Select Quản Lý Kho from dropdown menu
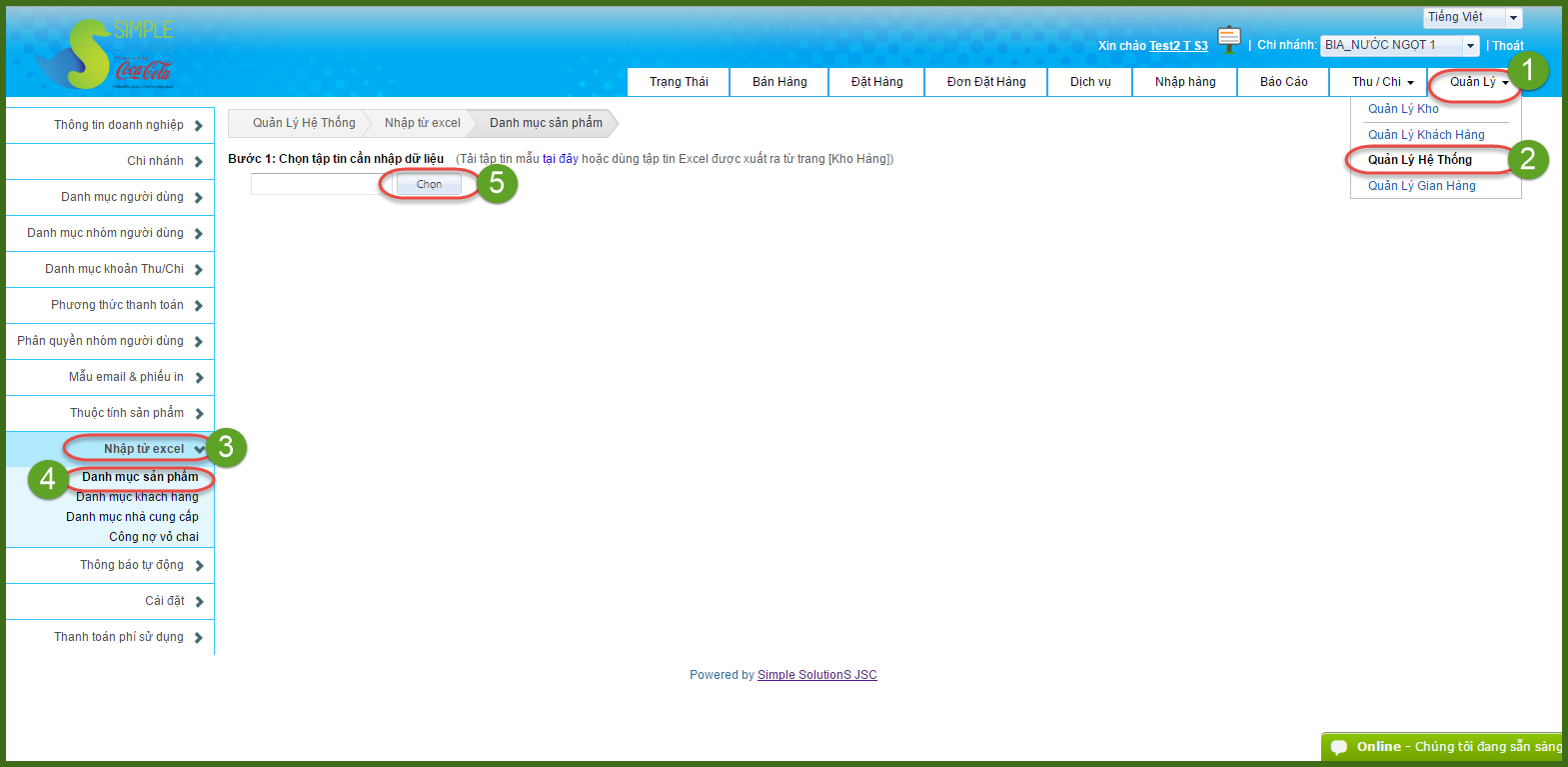 click(x=1403, y=109)
